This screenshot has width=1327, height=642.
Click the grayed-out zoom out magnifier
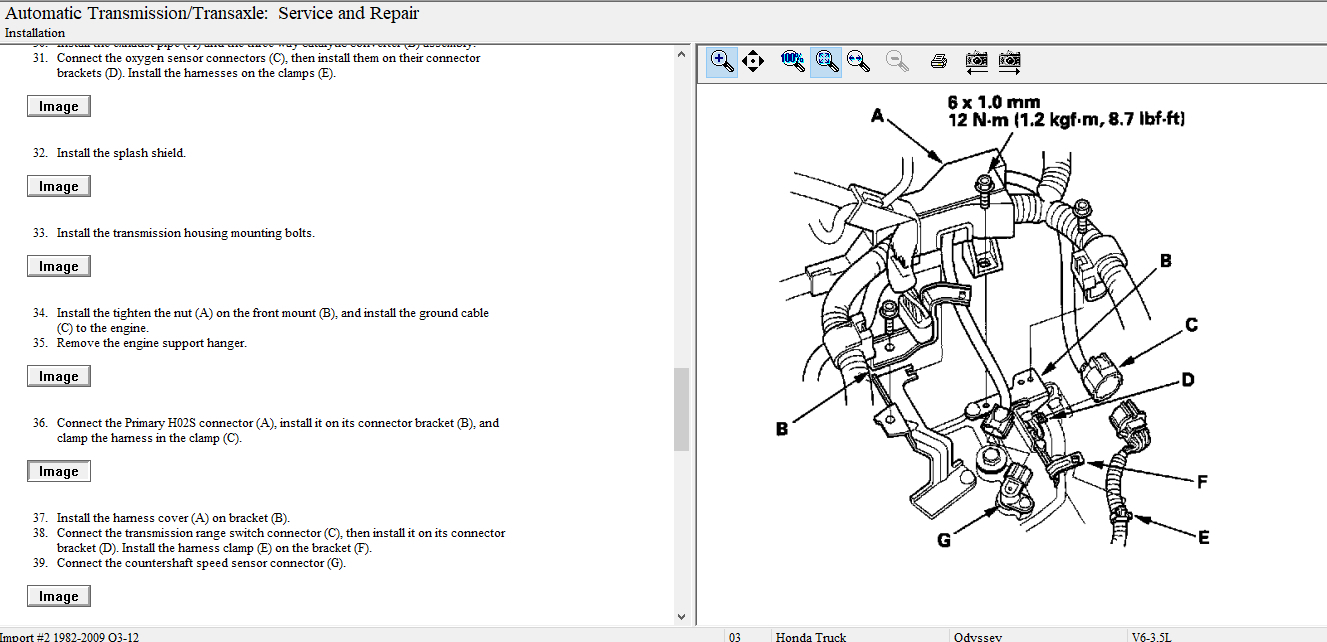pos(897,61)
